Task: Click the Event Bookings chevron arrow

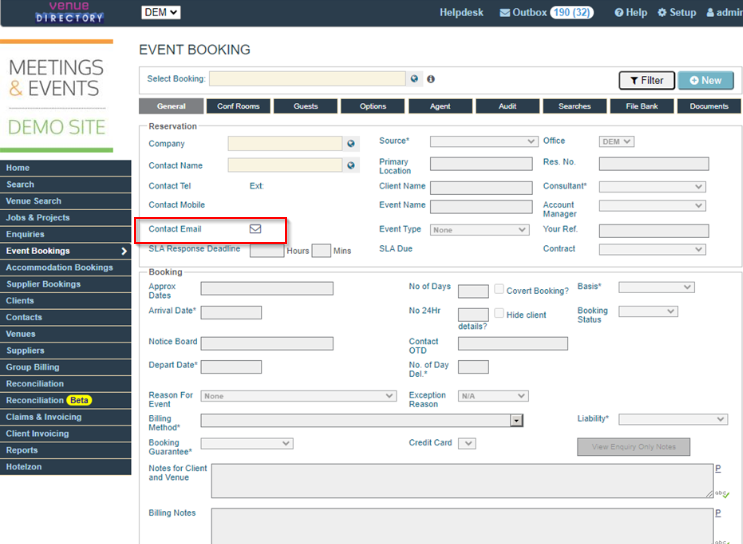Action: click(124, 251)
